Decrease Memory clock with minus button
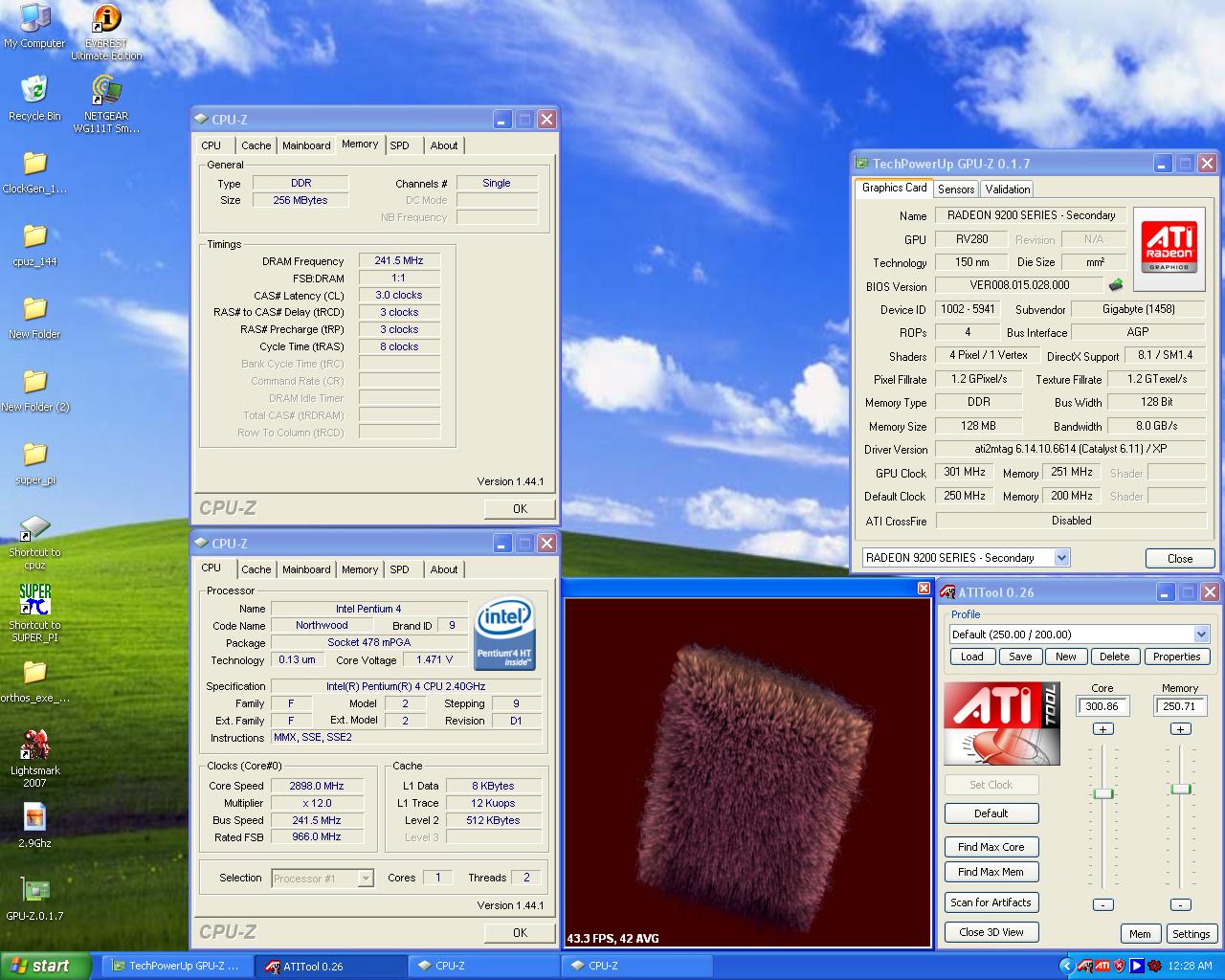This screenshot has width=1225, height=980. tap(1181, 904)
